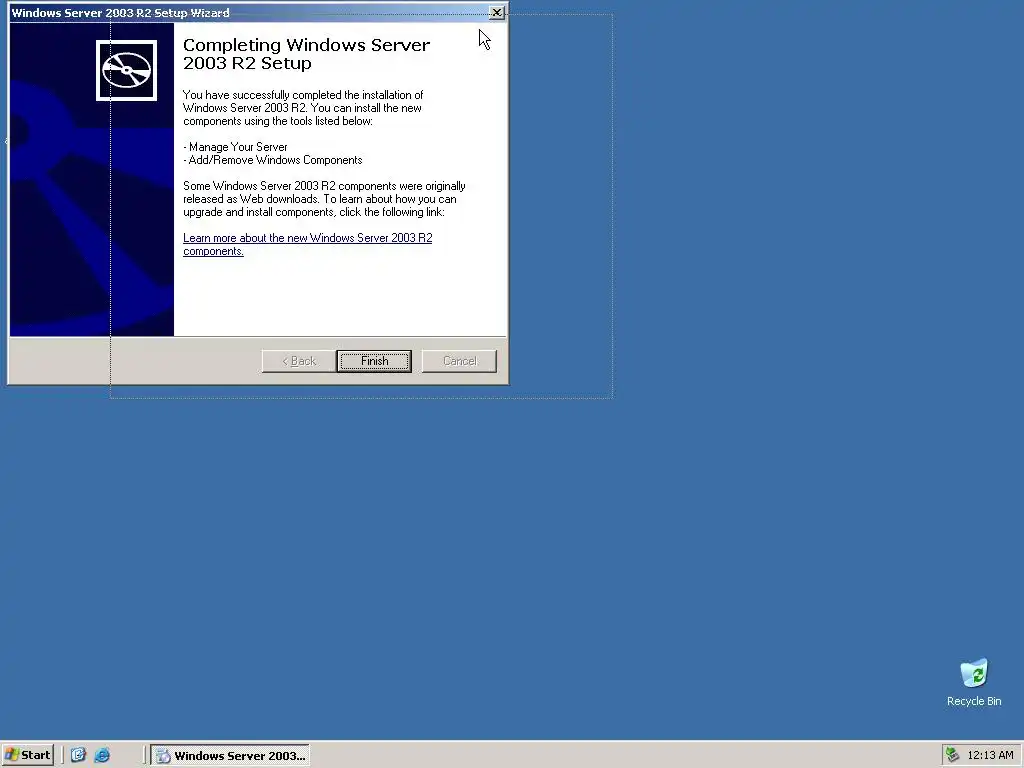Open the Start menu
The width and height of the screenshot is (1024, 768).
pos(27,755)
